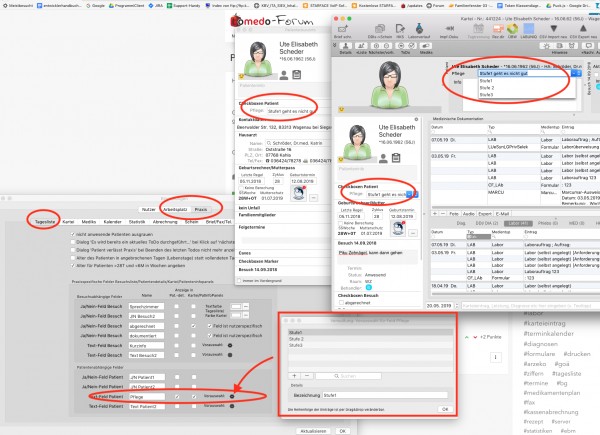Screen dimensions: 600x435
Task: Click the patient avatar in Patientendetails window
Action: (x=258, y=59)
